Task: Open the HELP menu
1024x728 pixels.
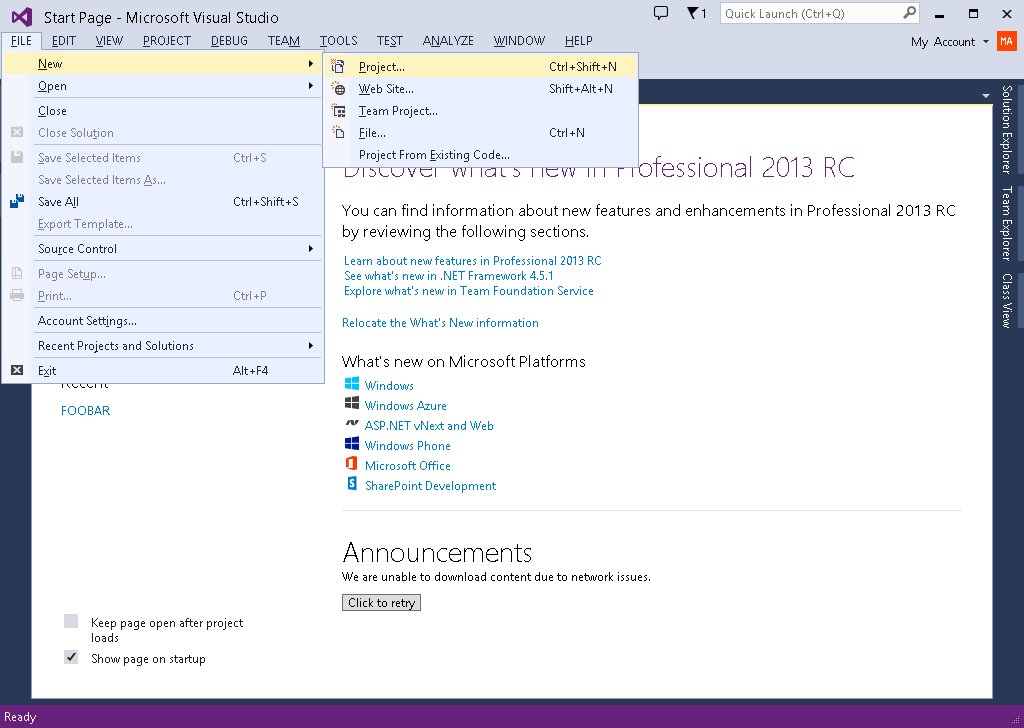Action: click(x=579, y=40)
